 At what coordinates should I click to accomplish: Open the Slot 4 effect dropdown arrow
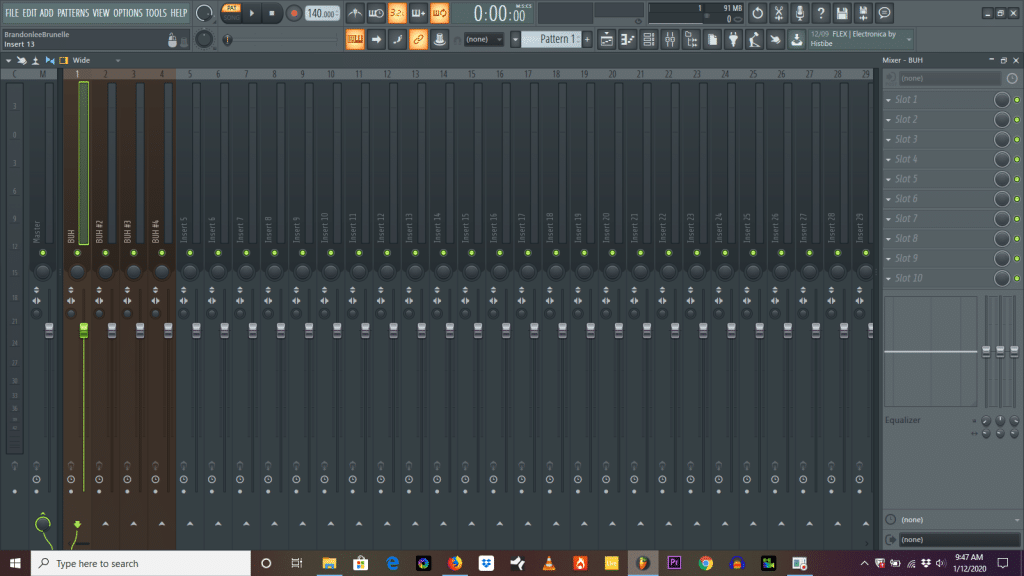(x=888, y=159)
